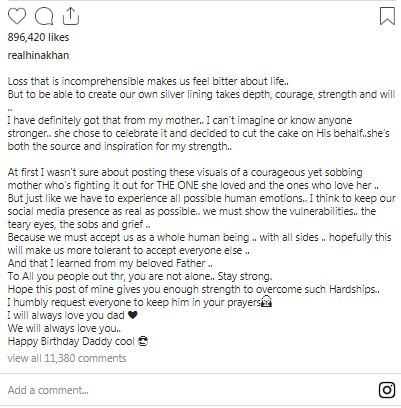Open the realhinakhan profile username
The image size is (401, 408).
[38, 55]
